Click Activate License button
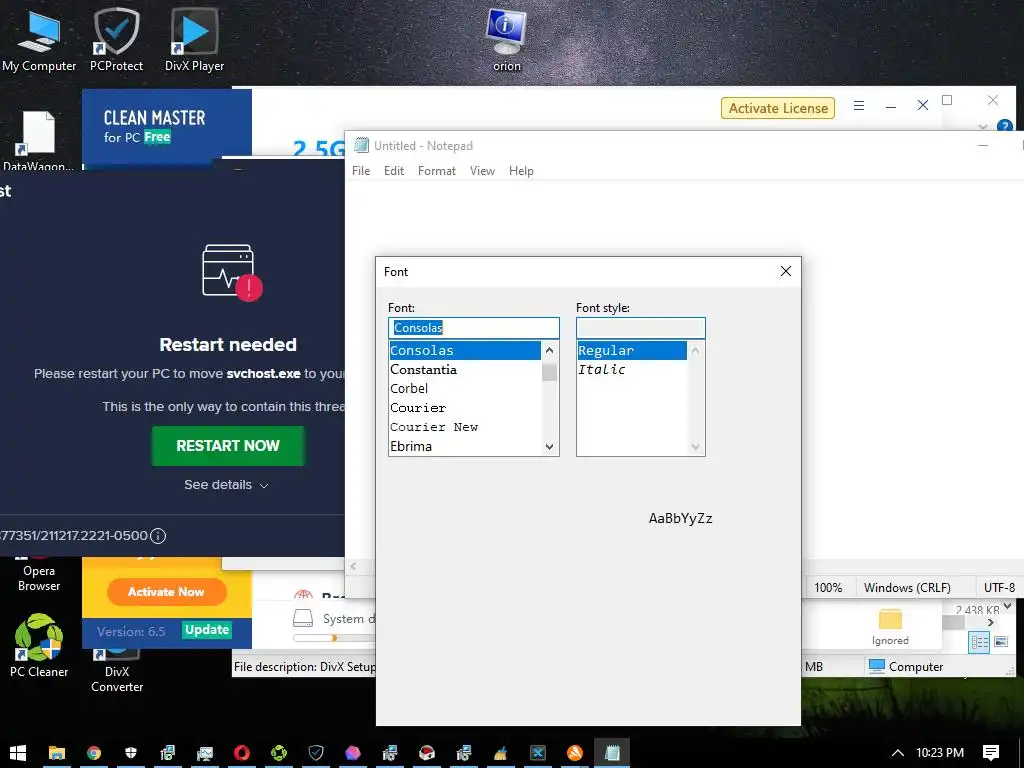 click(778, 108)
